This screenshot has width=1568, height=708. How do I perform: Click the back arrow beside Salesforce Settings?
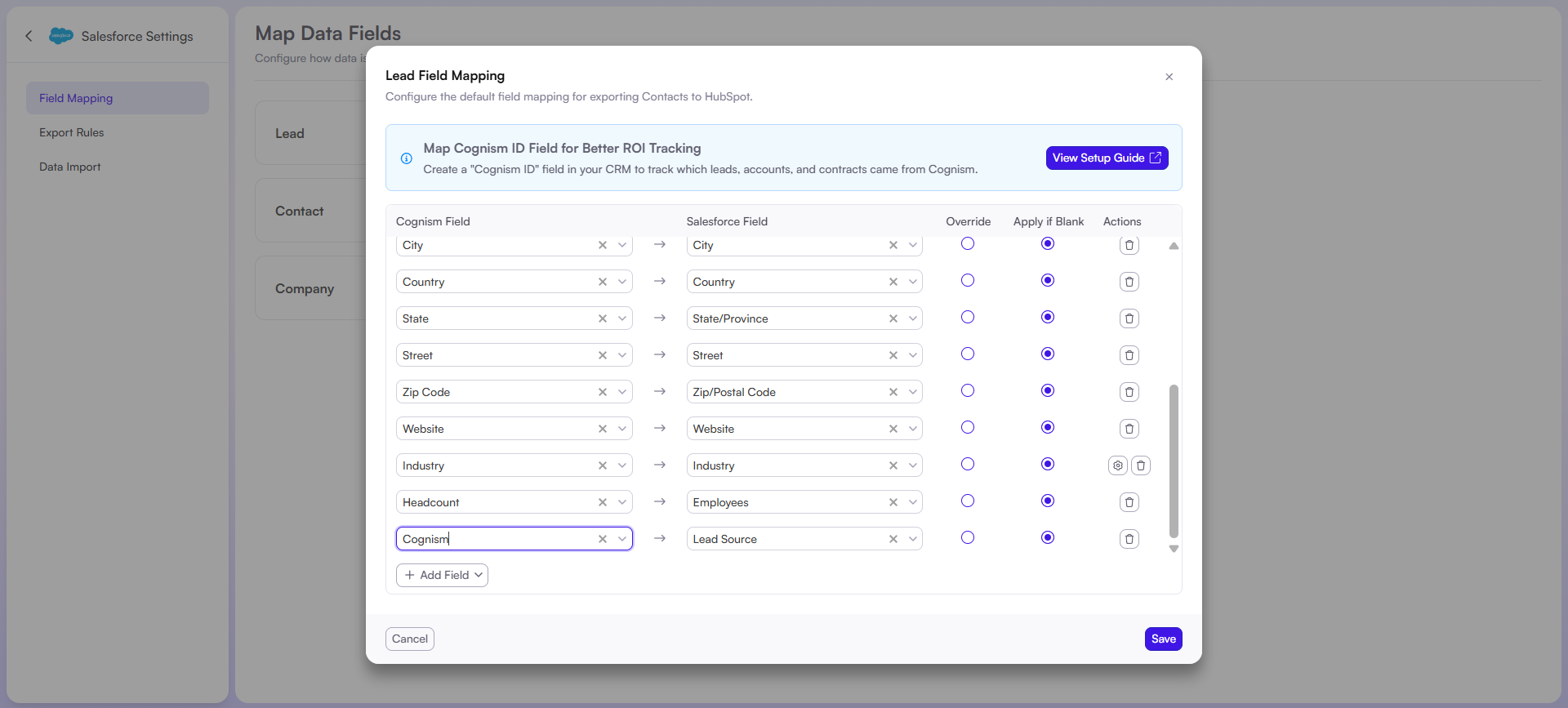tap(29, 36)
